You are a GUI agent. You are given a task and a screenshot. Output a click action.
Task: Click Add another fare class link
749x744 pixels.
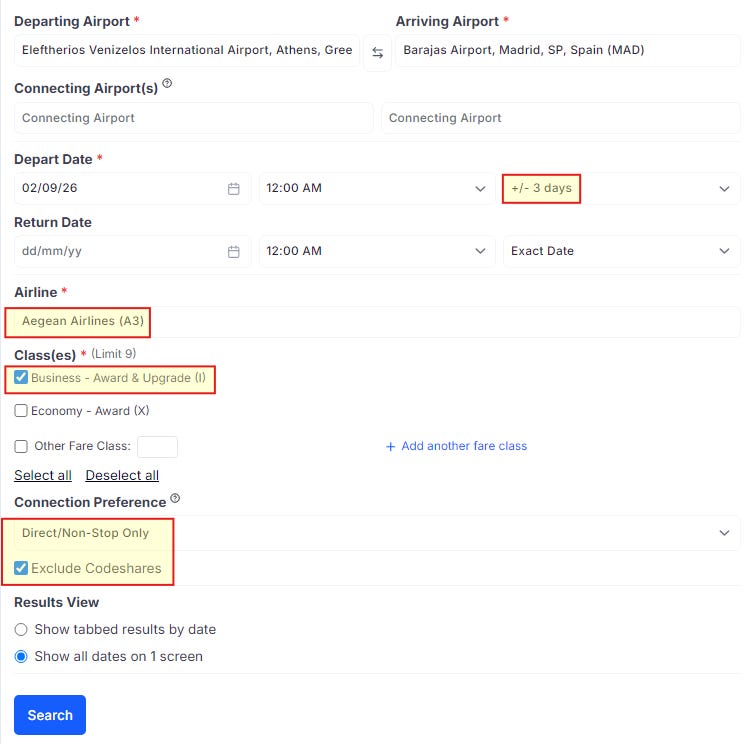464,446
